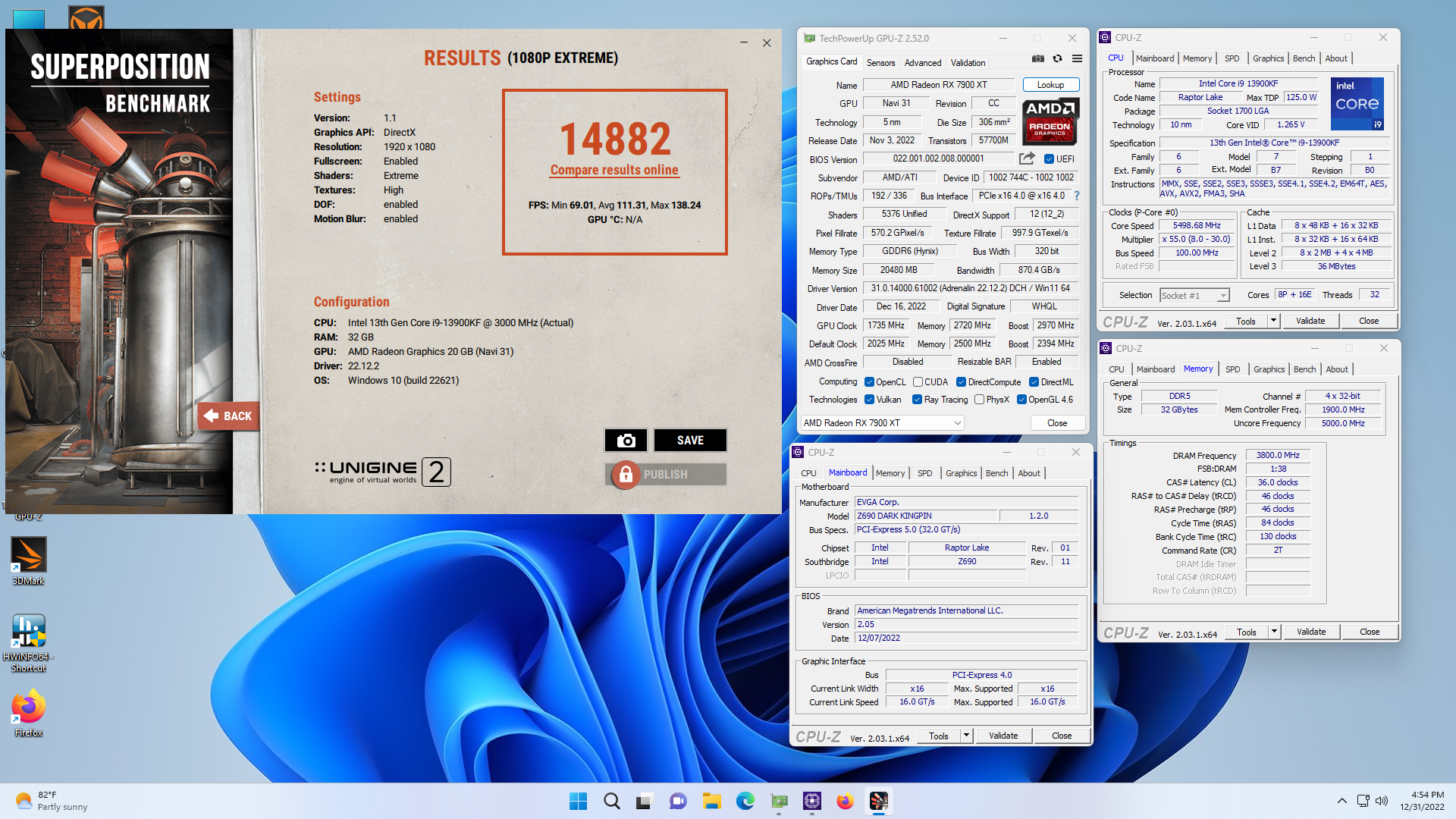Viewport: 1456px width, 819px height.
Task: Toggle OpenCL checkbox in GPU-Z
Action: (869, 382)
